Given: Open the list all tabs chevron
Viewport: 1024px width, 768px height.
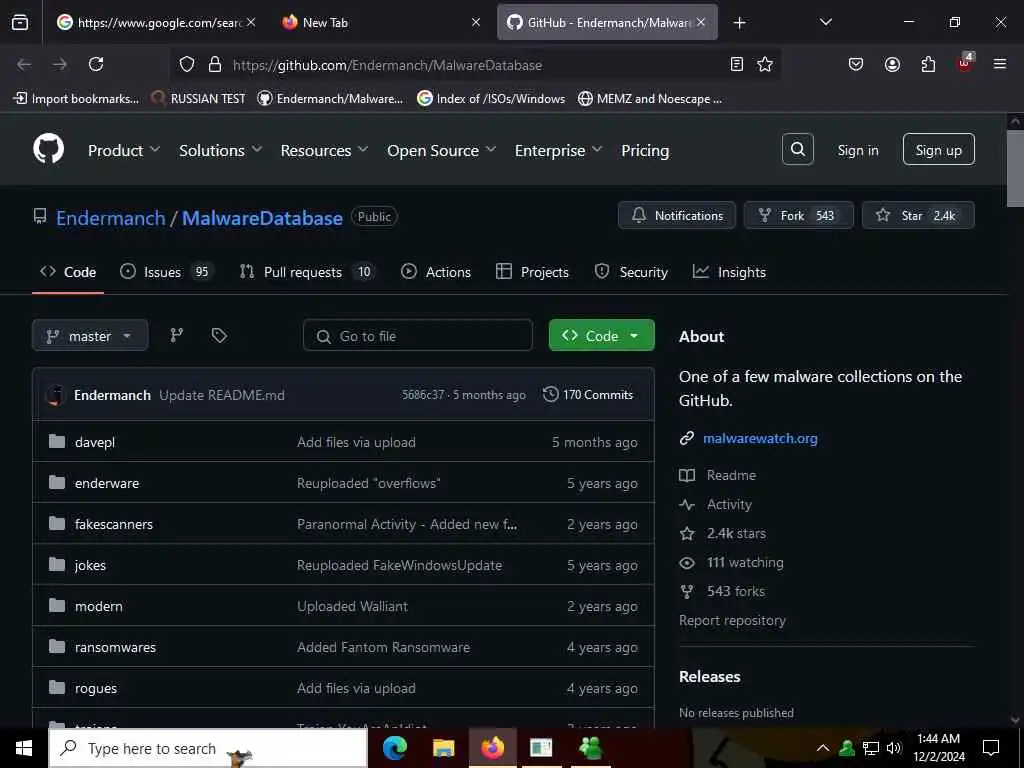Looking at the screenshot, I should 825,22.
